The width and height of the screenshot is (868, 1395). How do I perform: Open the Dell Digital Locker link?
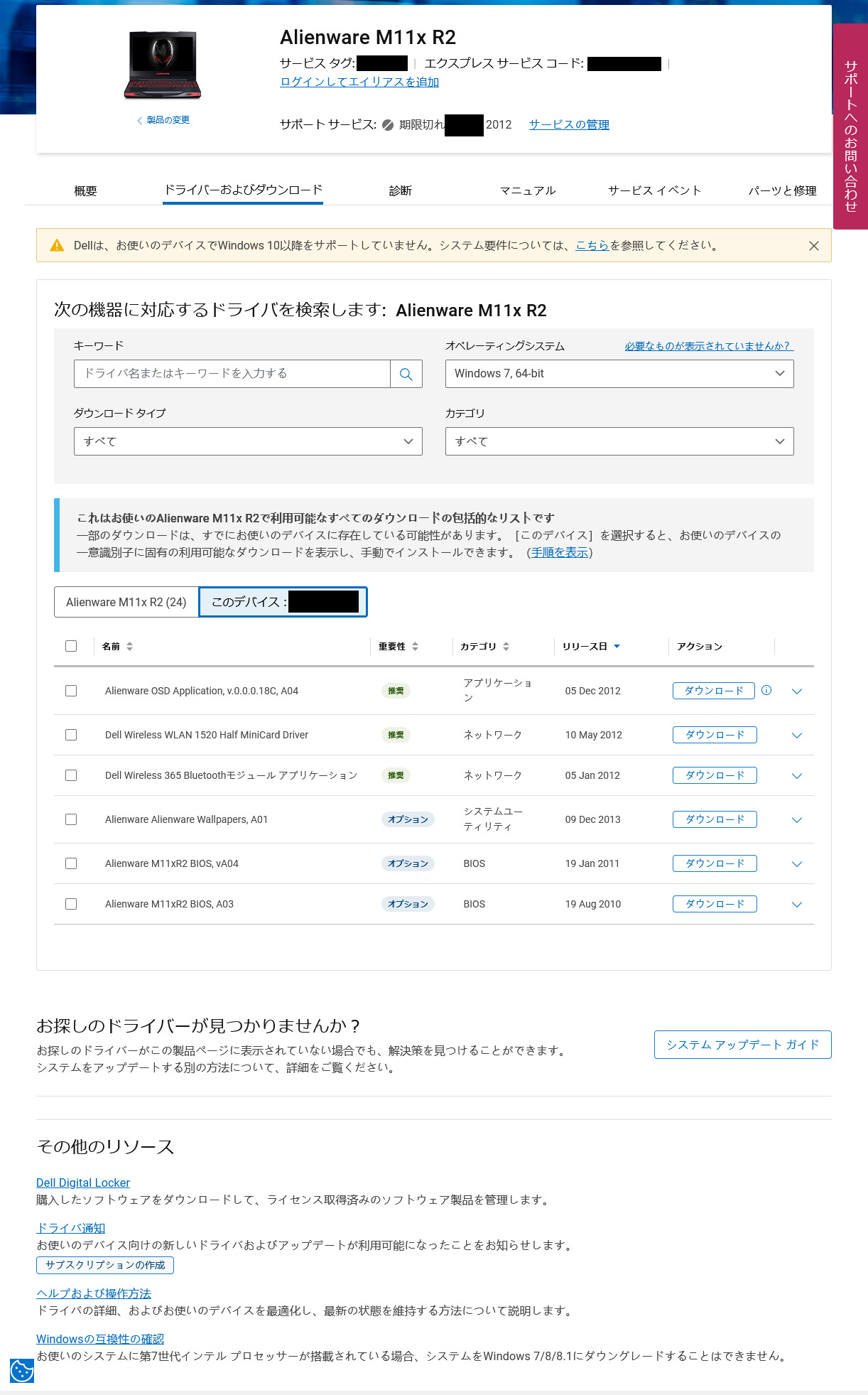pyautogui.click(x=83, y=1183)
